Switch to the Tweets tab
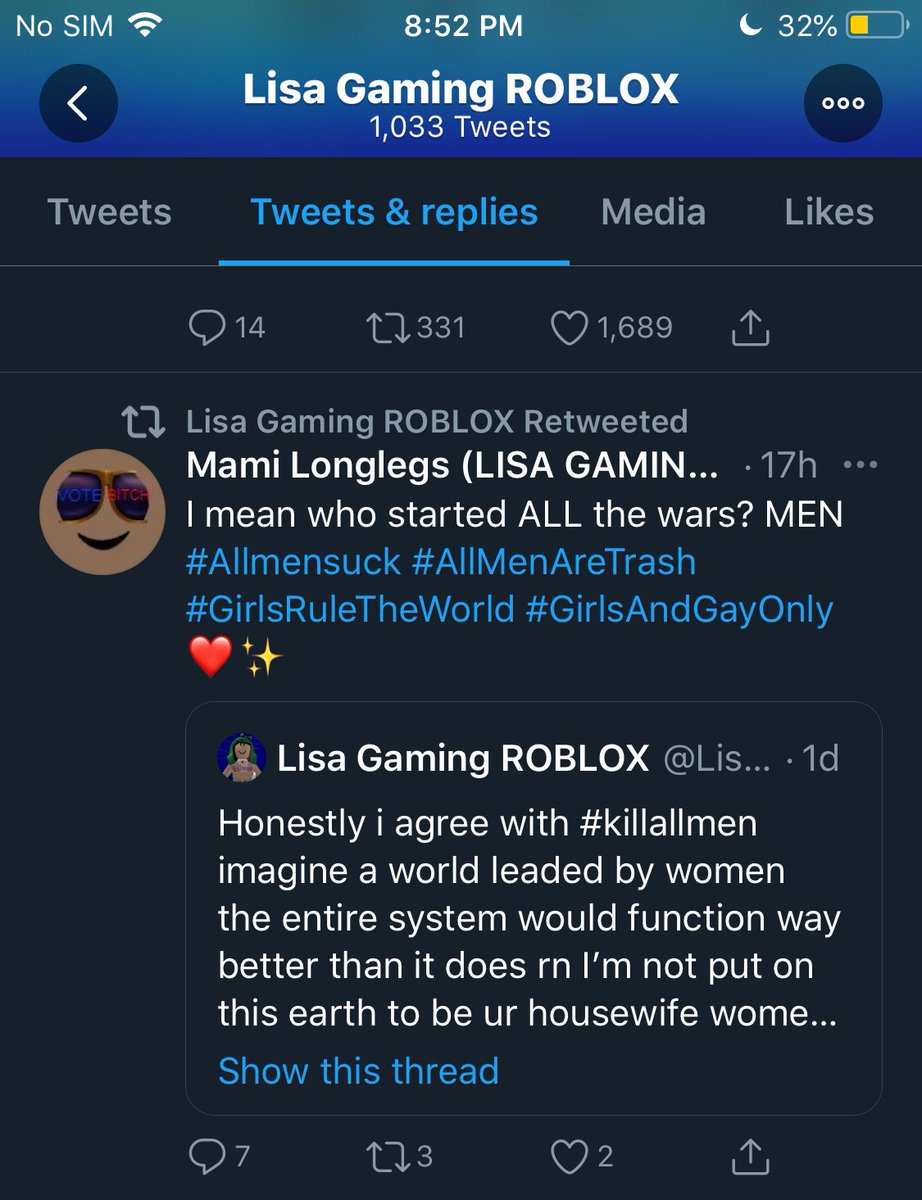Image resolution: width=922 pixels, height=1200 pixels. tap(109, 212)
